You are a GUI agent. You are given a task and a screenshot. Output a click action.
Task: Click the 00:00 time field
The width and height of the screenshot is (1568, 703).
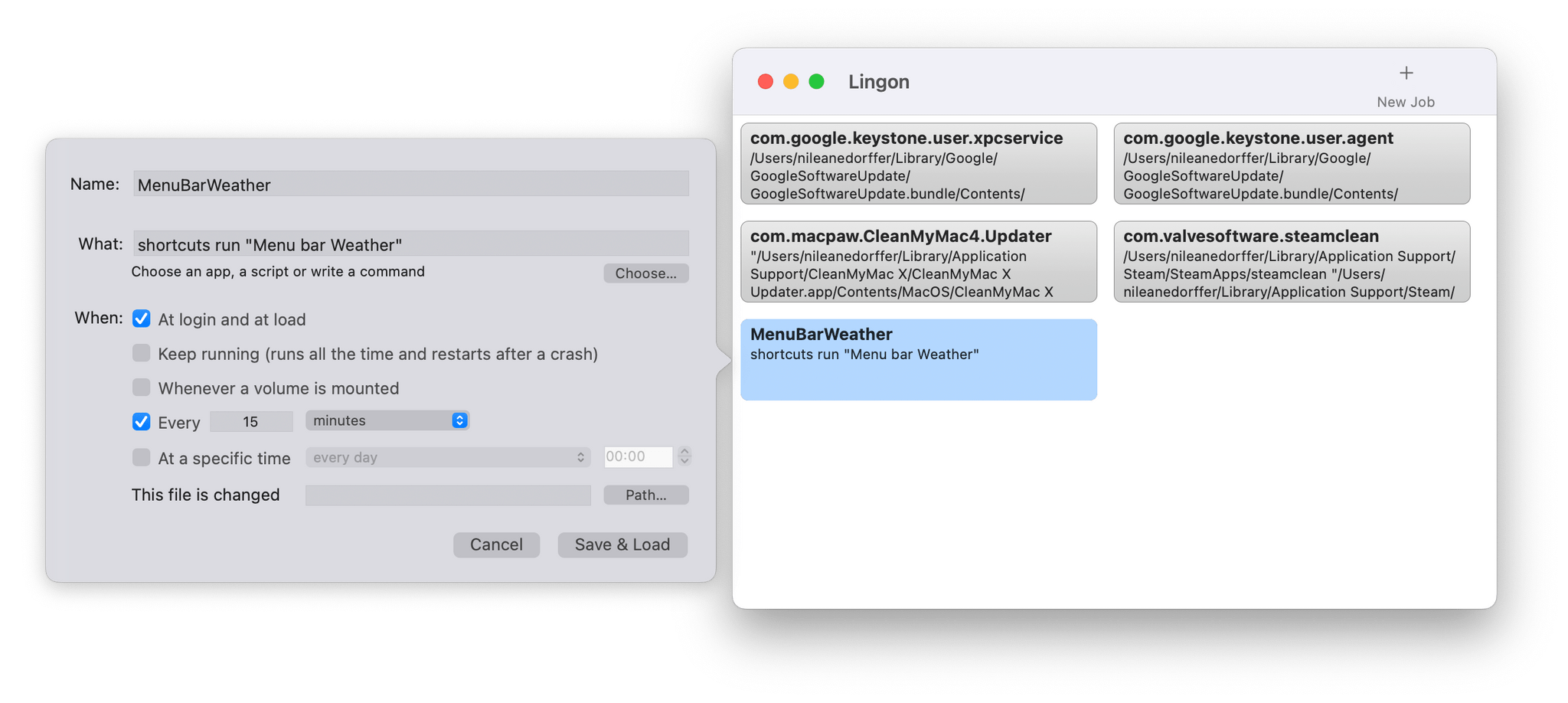[638, 456]
